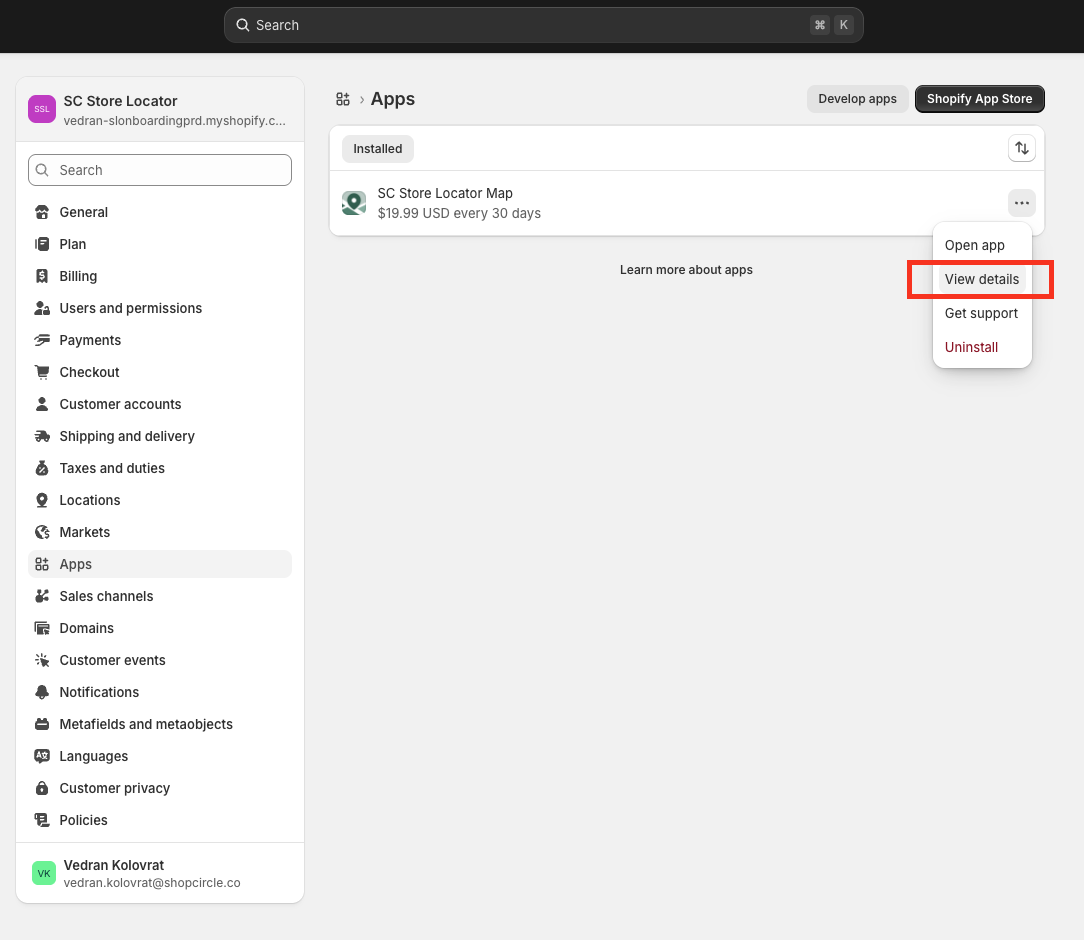Open the Metafields and metaobjects icon

click(42, 724)
